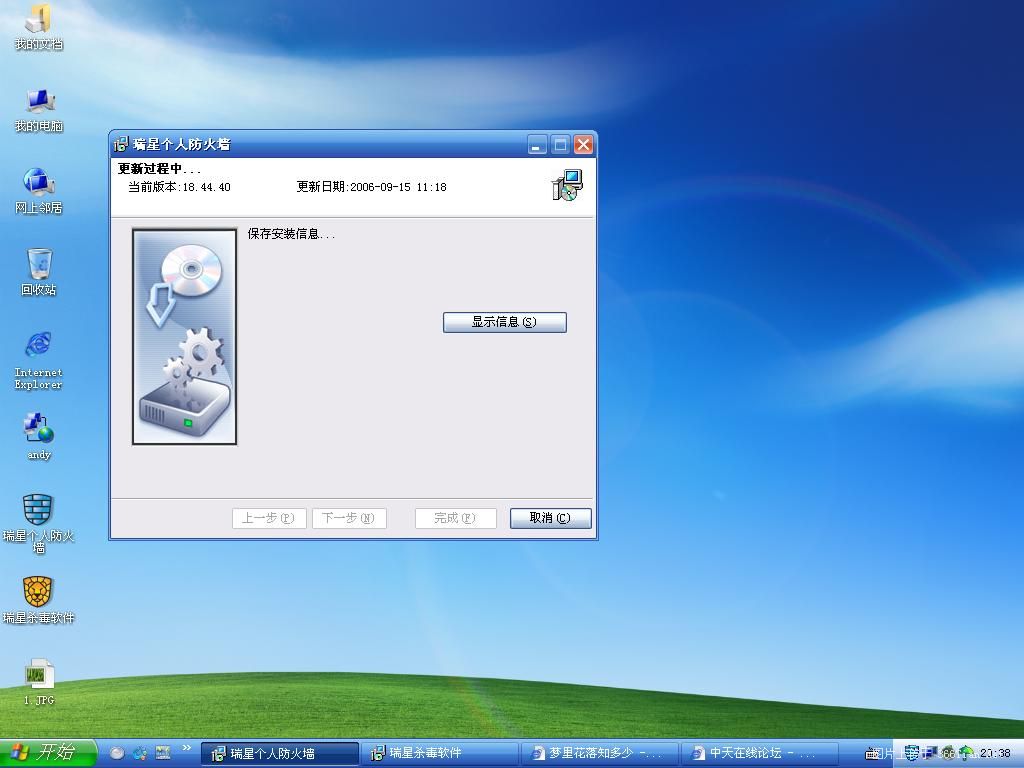Expand quick launch overflow chevron
1024x768 pixels.
tap(187, 748)
